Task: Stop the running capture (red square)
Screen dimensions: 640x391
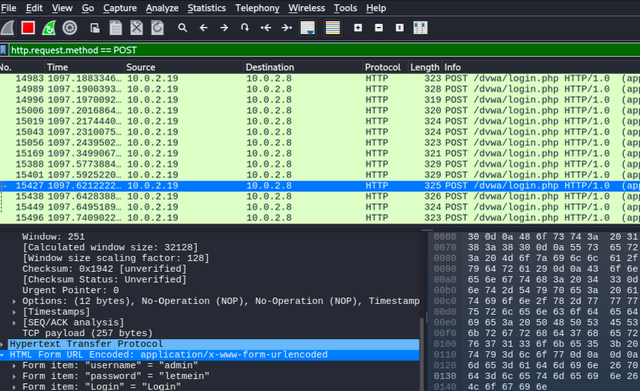Action: [28, 28]
